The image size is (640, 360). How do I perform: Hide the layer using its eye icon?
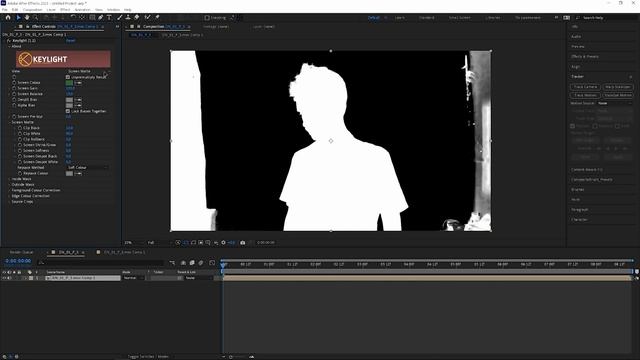click(4, 278)
